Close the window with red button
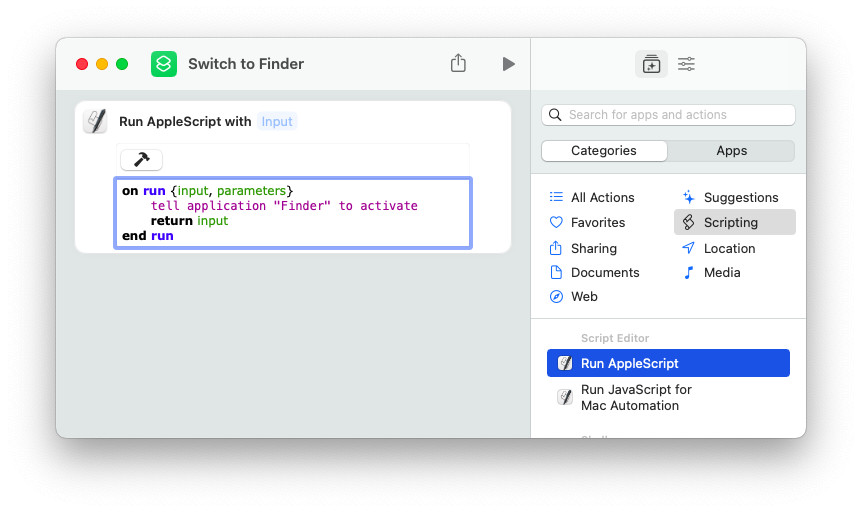 click(x=82, y=64)
